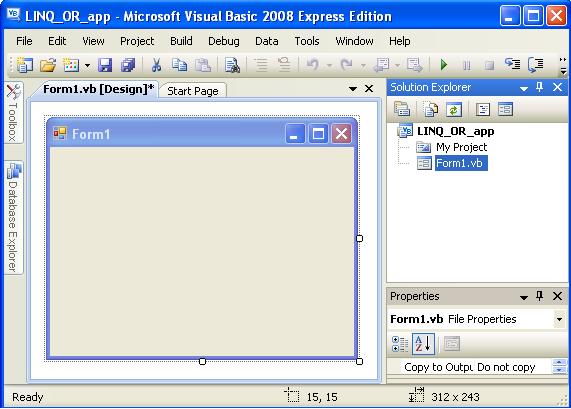This screenshot has height=409, width=571.
Task: Toggle Categorized view in Properties panel
Action: click(x=399, y=344)
